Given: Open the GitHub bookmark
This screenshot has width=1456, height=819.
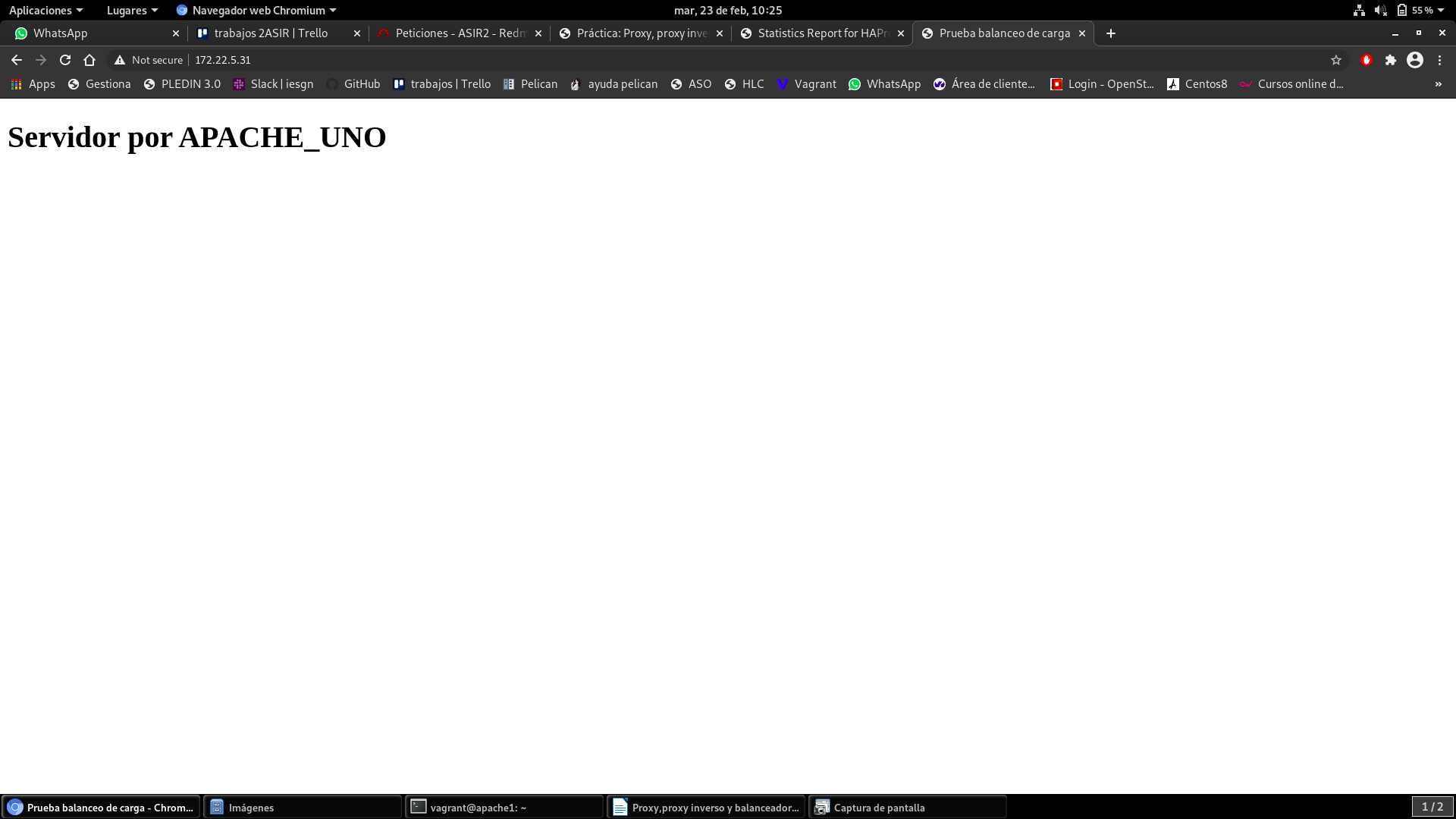Looking at the screenshot, I should [353, 84].
